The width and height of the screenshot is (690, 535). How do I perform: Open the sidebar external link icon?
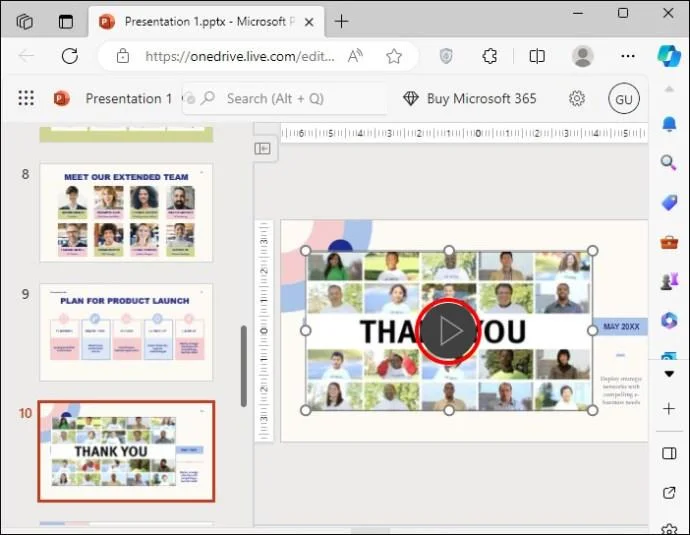coord(669,493)
